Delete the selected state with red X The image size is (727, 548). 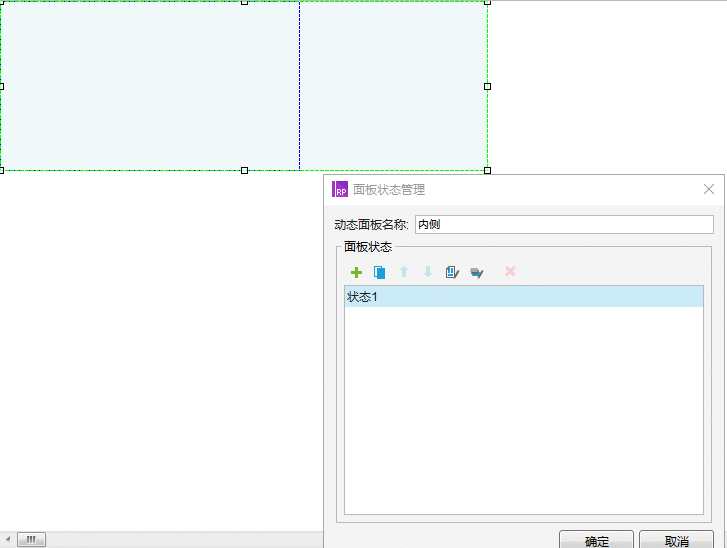point(510,271)
